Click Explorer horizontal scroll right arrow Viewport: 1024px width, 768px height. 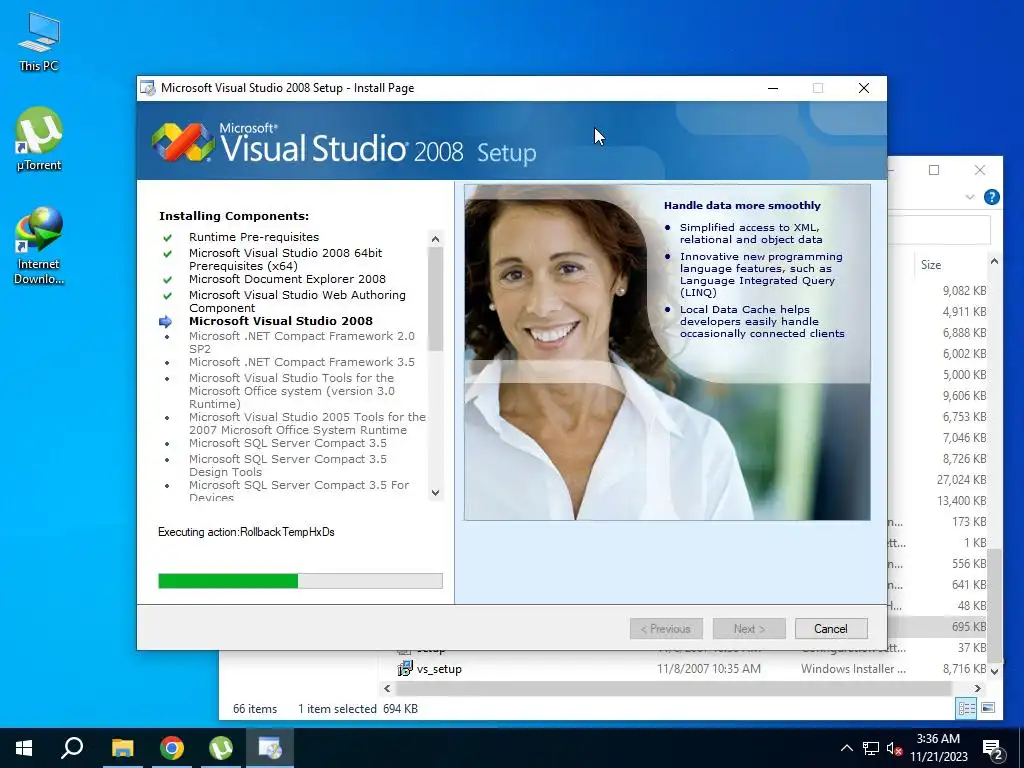pyautogui.click(x=978, y=688)
